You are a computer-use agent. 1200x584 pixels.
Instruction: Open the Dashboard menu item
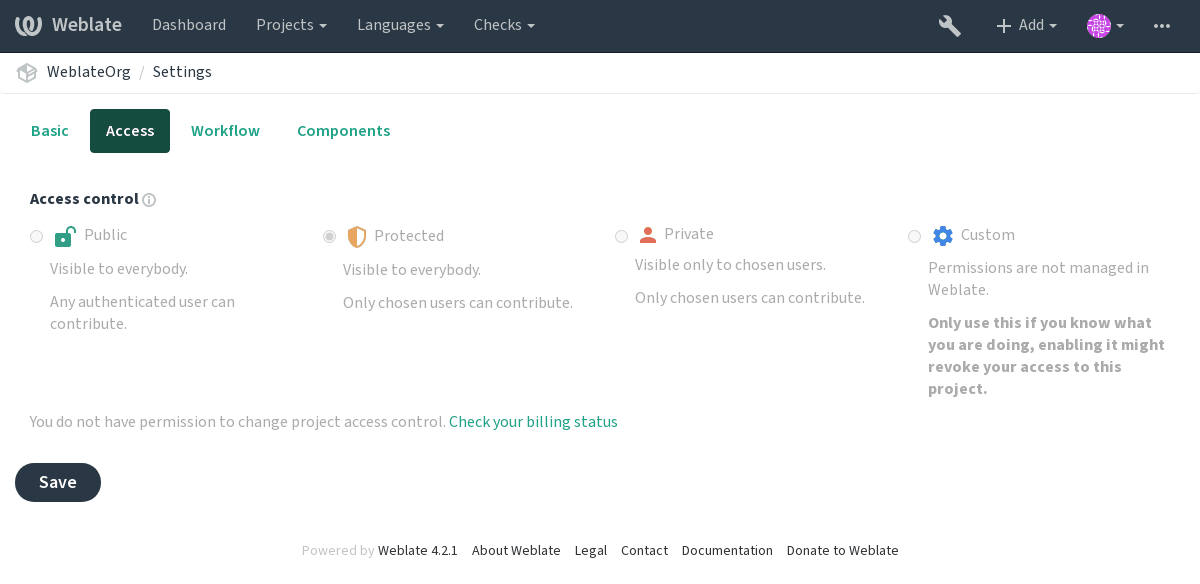click(x=189, y=26)
